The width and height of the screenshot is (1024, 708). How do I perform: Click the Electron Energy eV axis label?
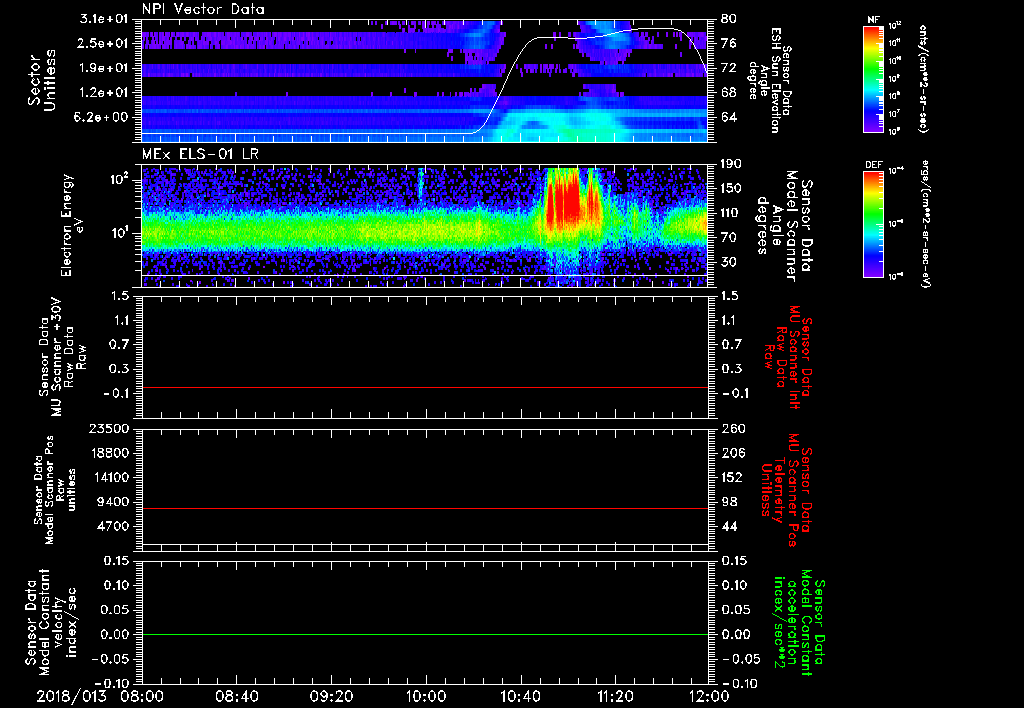point(72,225)
